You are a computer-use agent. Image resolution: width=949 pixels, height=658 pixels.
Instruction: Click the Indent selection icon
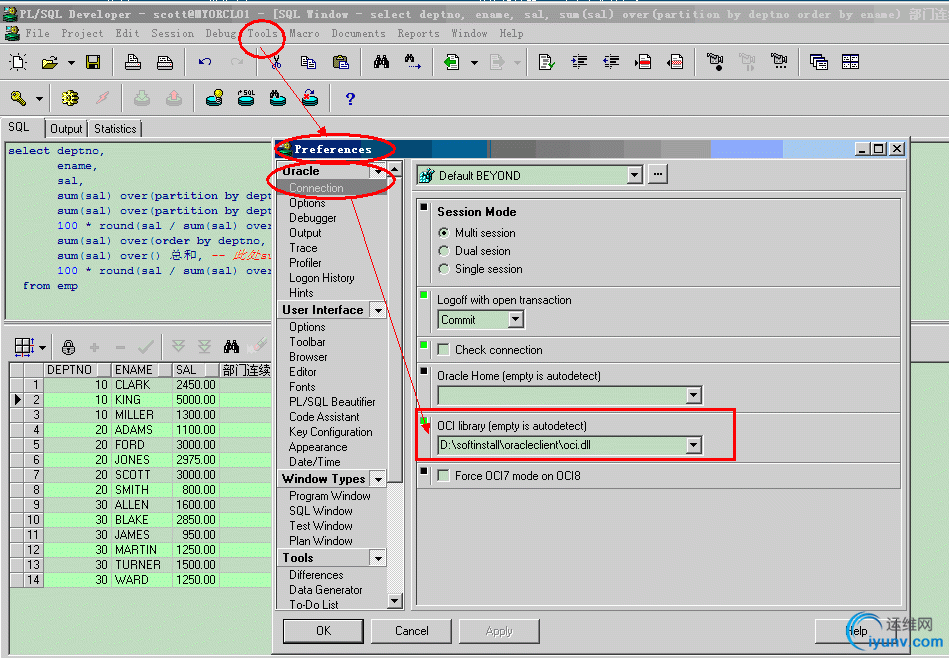pyautogui.click(x=579, y=62)
